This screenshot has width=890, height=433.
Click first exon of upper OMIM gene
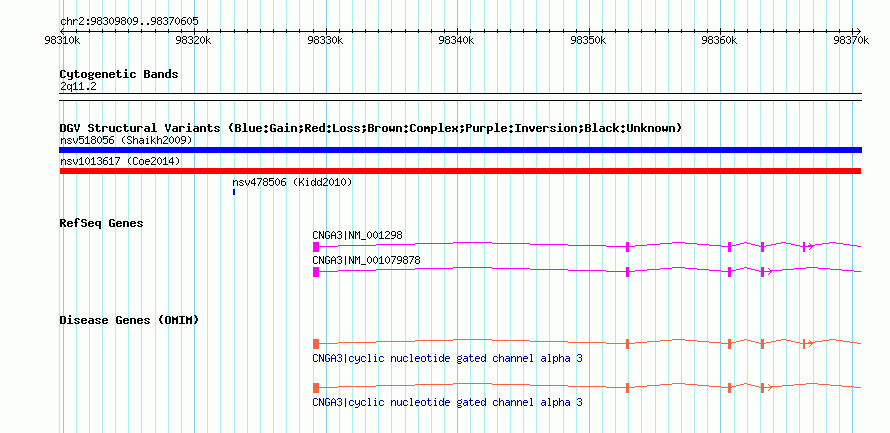click(316, 343)
